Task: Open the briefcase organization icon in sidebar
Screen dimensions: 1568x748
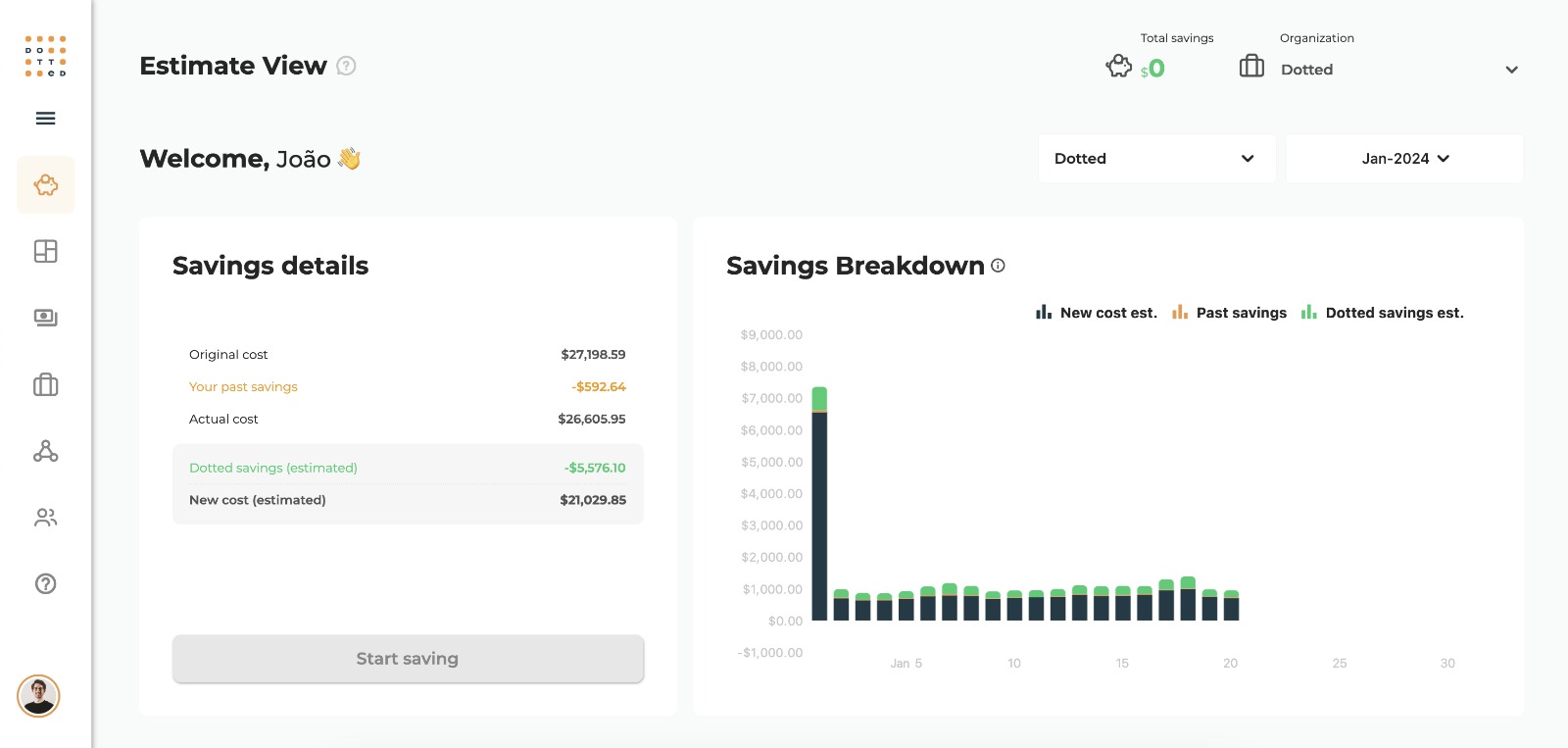Action: (45, 384)
